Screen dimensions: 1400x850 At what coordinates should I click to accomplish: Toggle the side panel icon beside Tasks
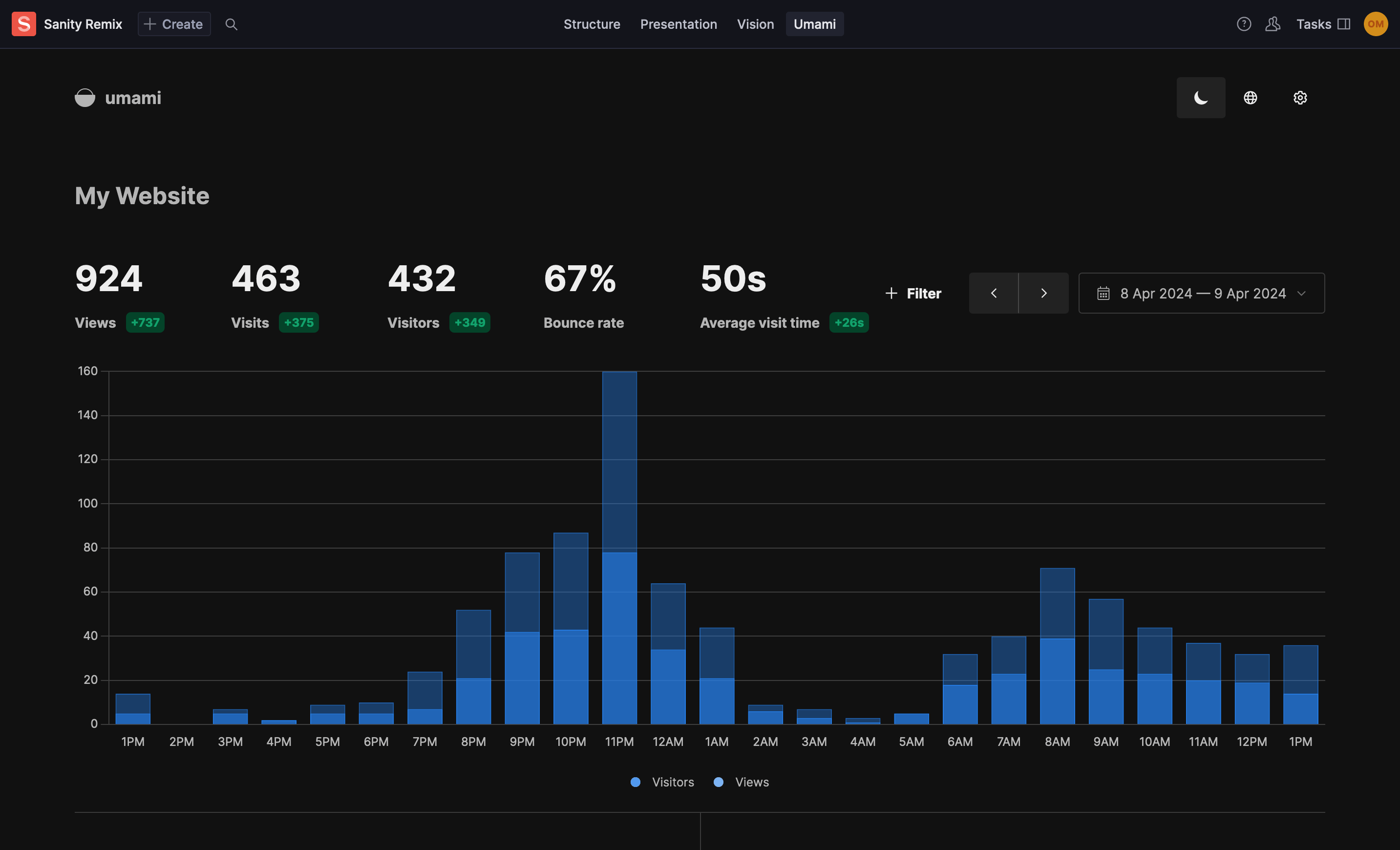[1345, 24]
